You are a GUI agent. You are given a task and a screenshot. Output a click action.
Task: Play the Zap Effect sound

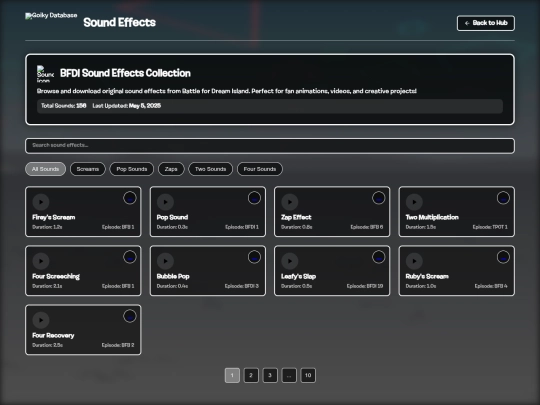pyautogui.click(x=290, y=202)
